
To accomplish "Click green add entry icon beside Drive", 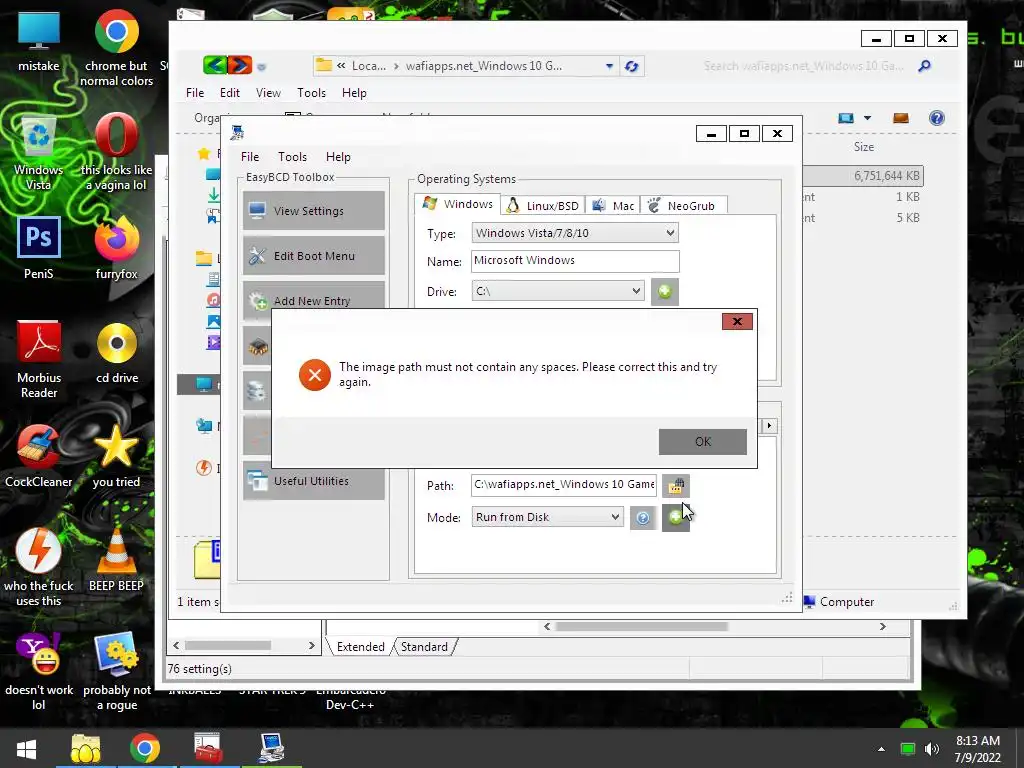I will tap(665, 291).
